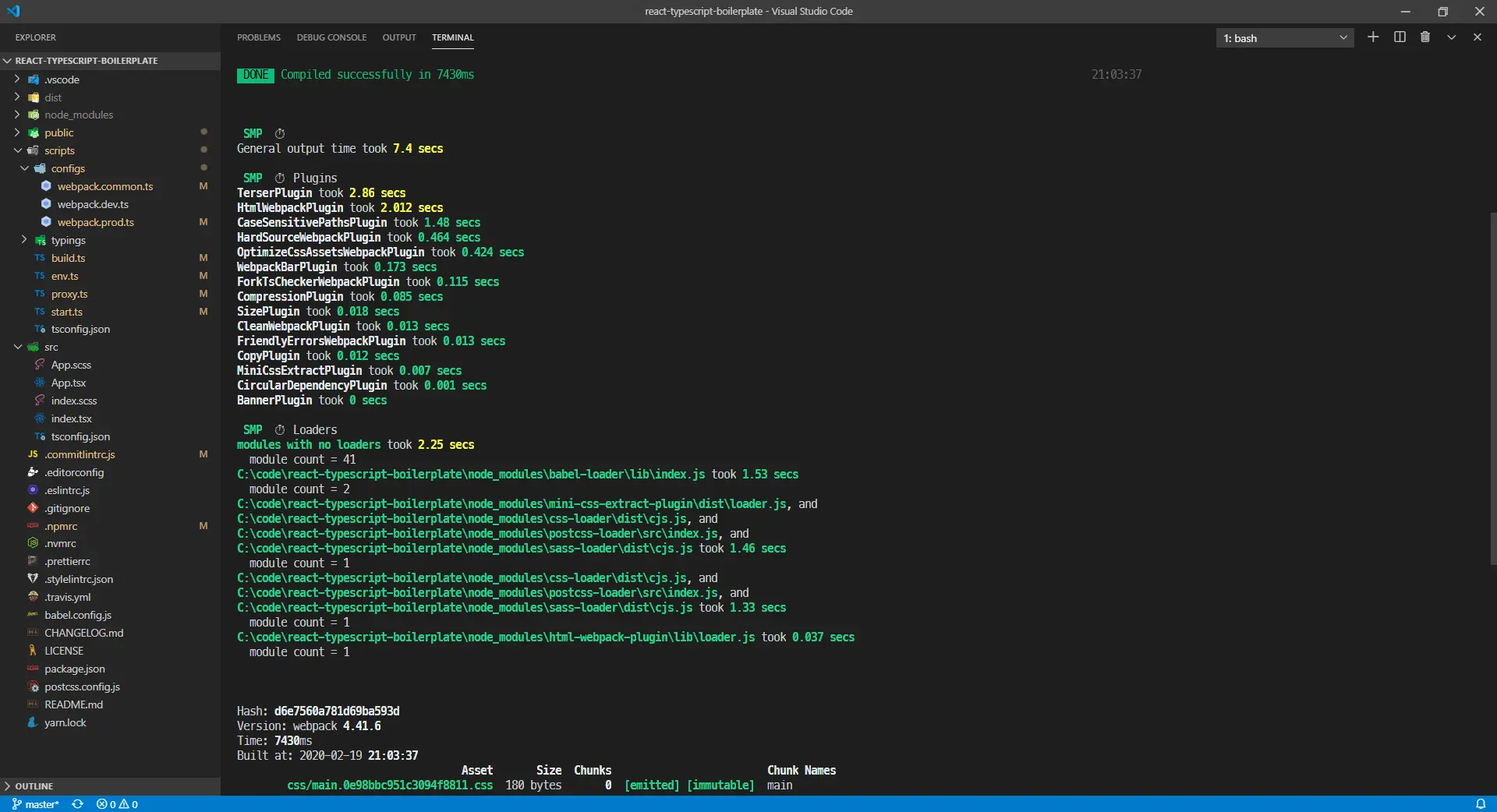Viewport: 1497px width, 812px height.
Task: Open webpack.dev.ts file
Action: [x=93, y=204]
